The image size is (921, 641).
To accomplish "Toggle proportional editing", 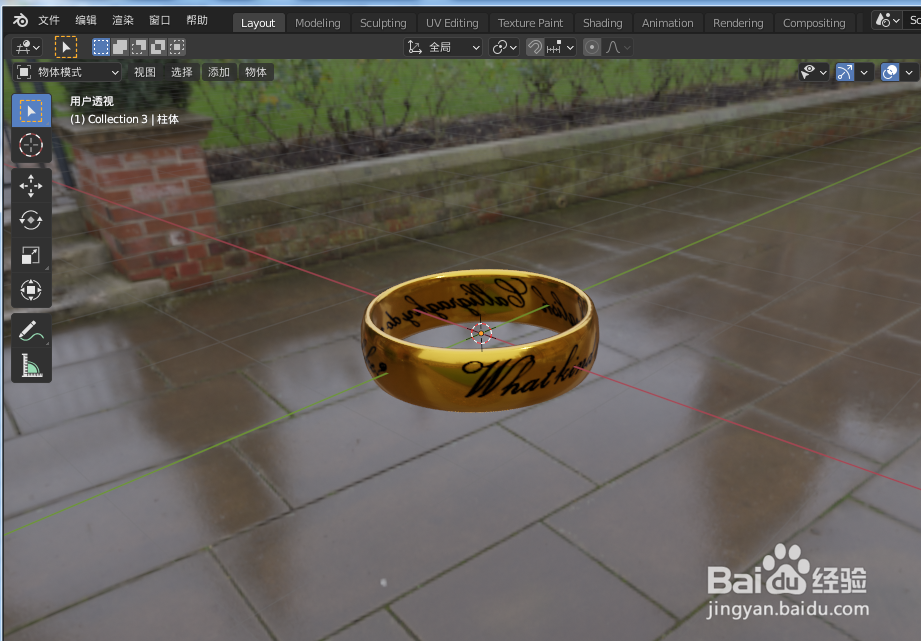I will click(592, 47).
